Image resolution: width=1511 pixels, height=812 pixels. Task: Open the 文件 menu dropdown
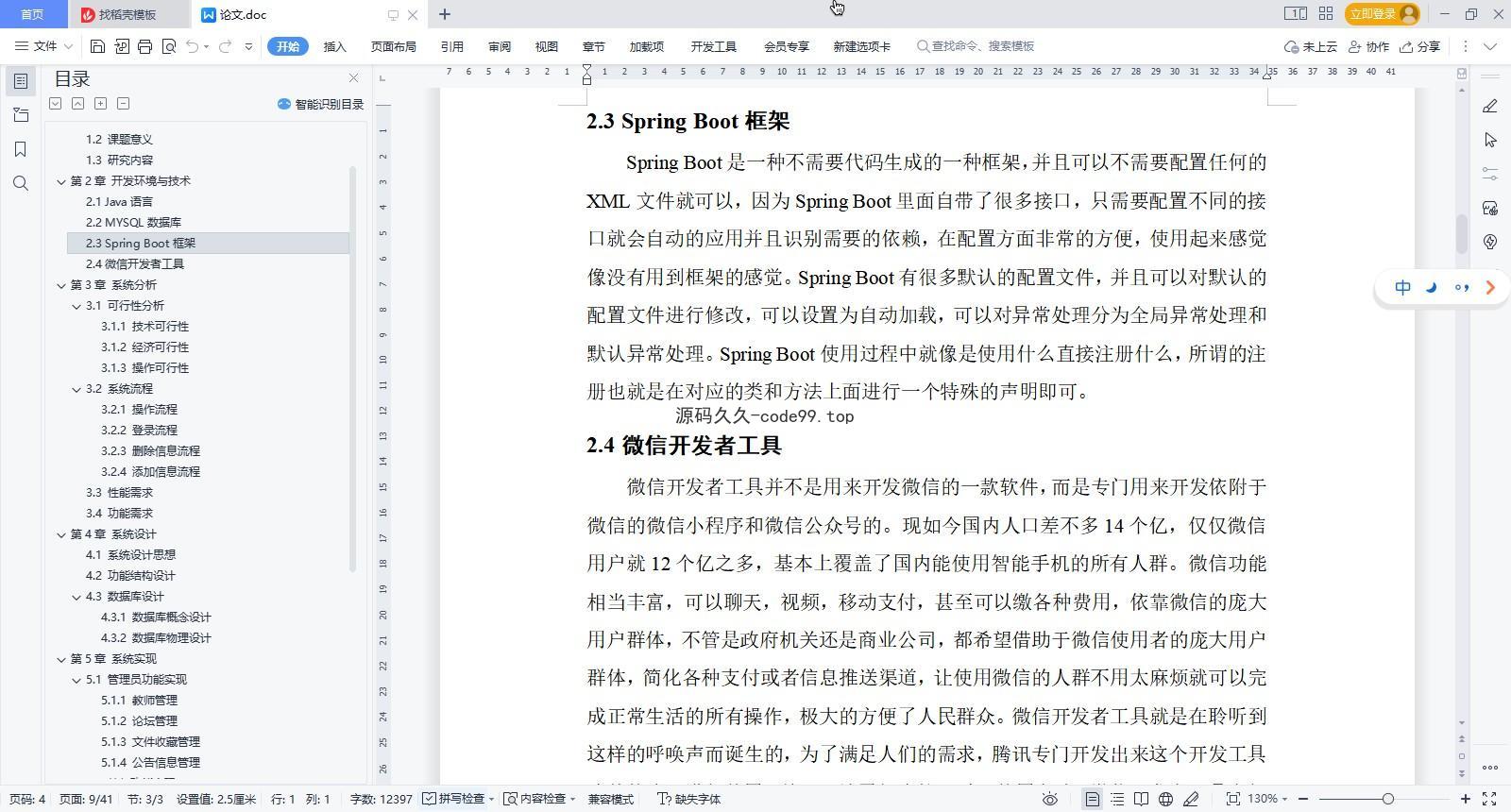[43, 46]
